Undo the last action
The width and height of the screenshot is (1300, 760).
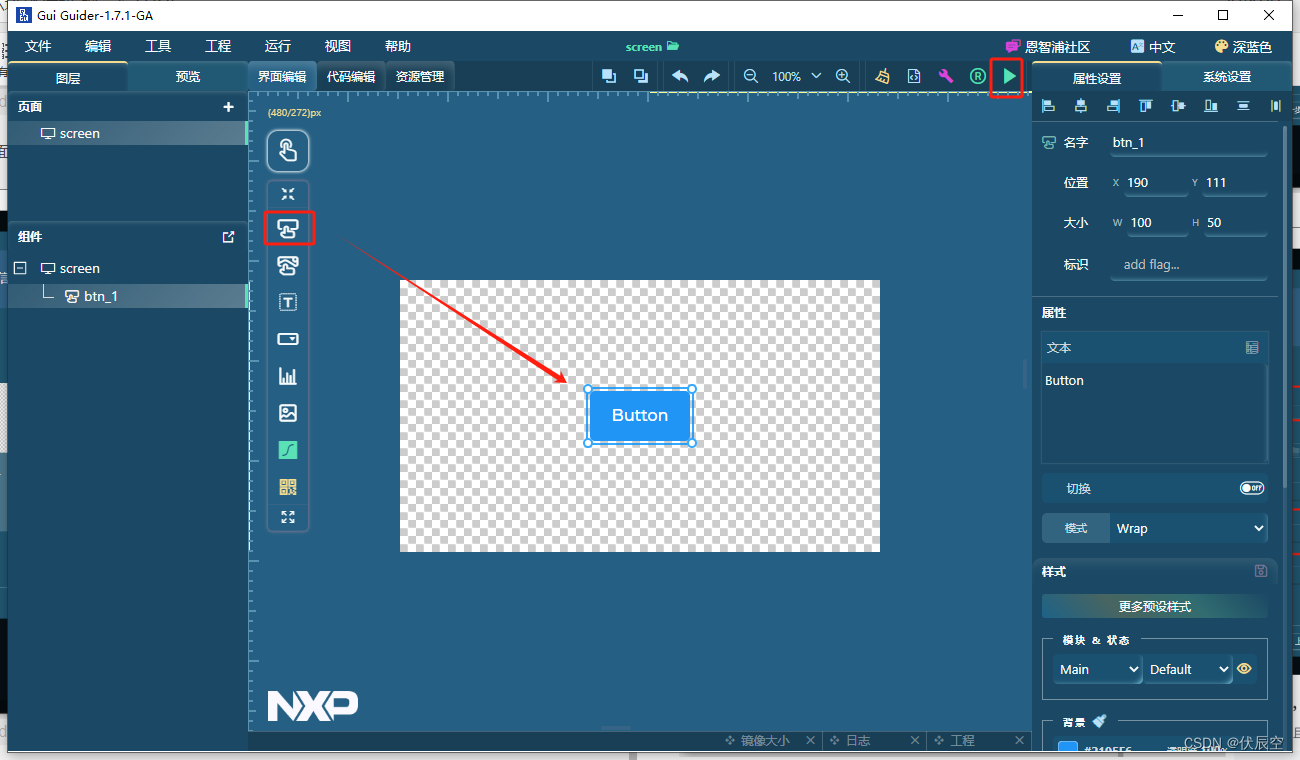pos(680,76)
